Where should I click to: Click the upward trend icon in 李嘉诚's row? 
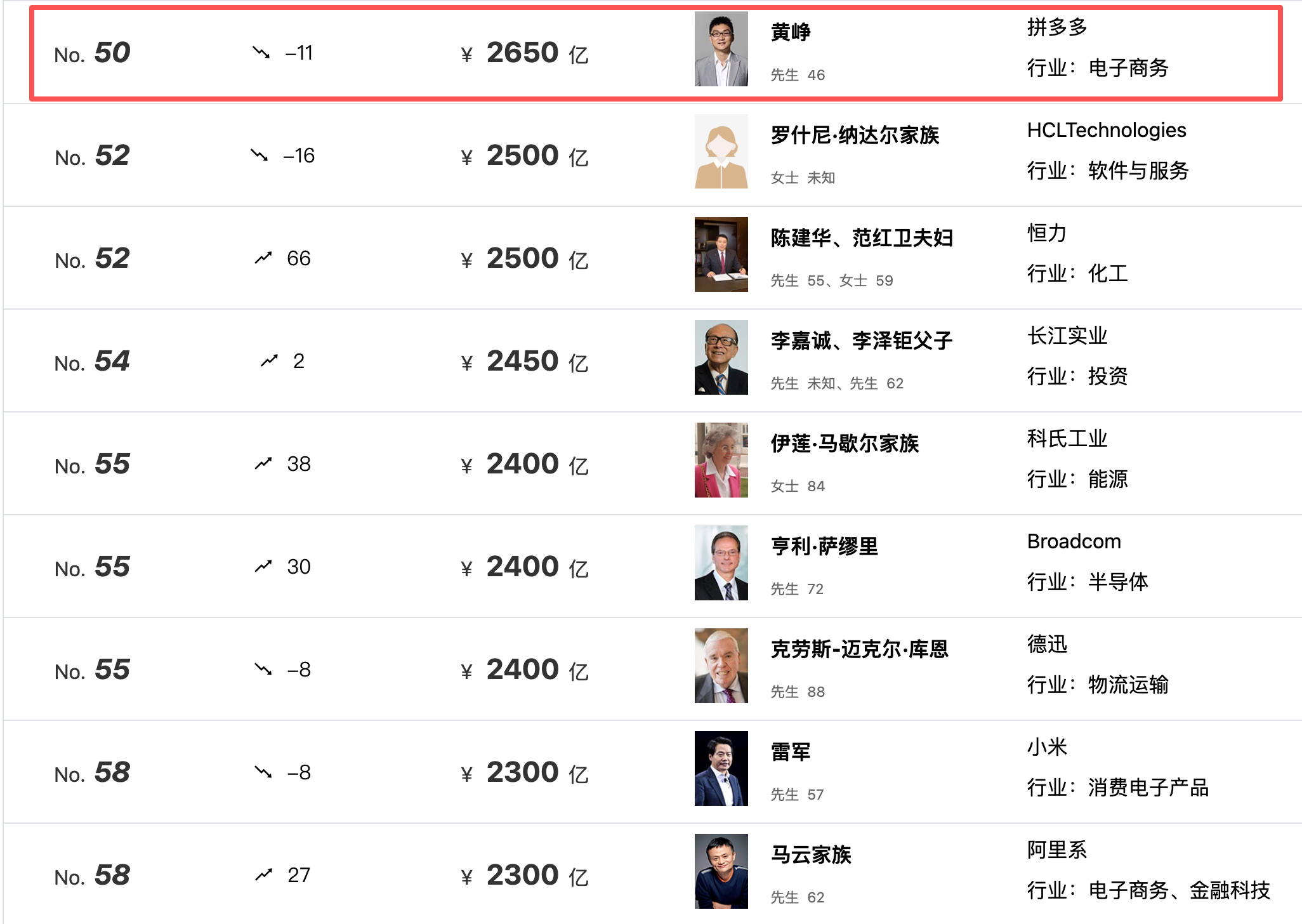click(x=270, y=360)
